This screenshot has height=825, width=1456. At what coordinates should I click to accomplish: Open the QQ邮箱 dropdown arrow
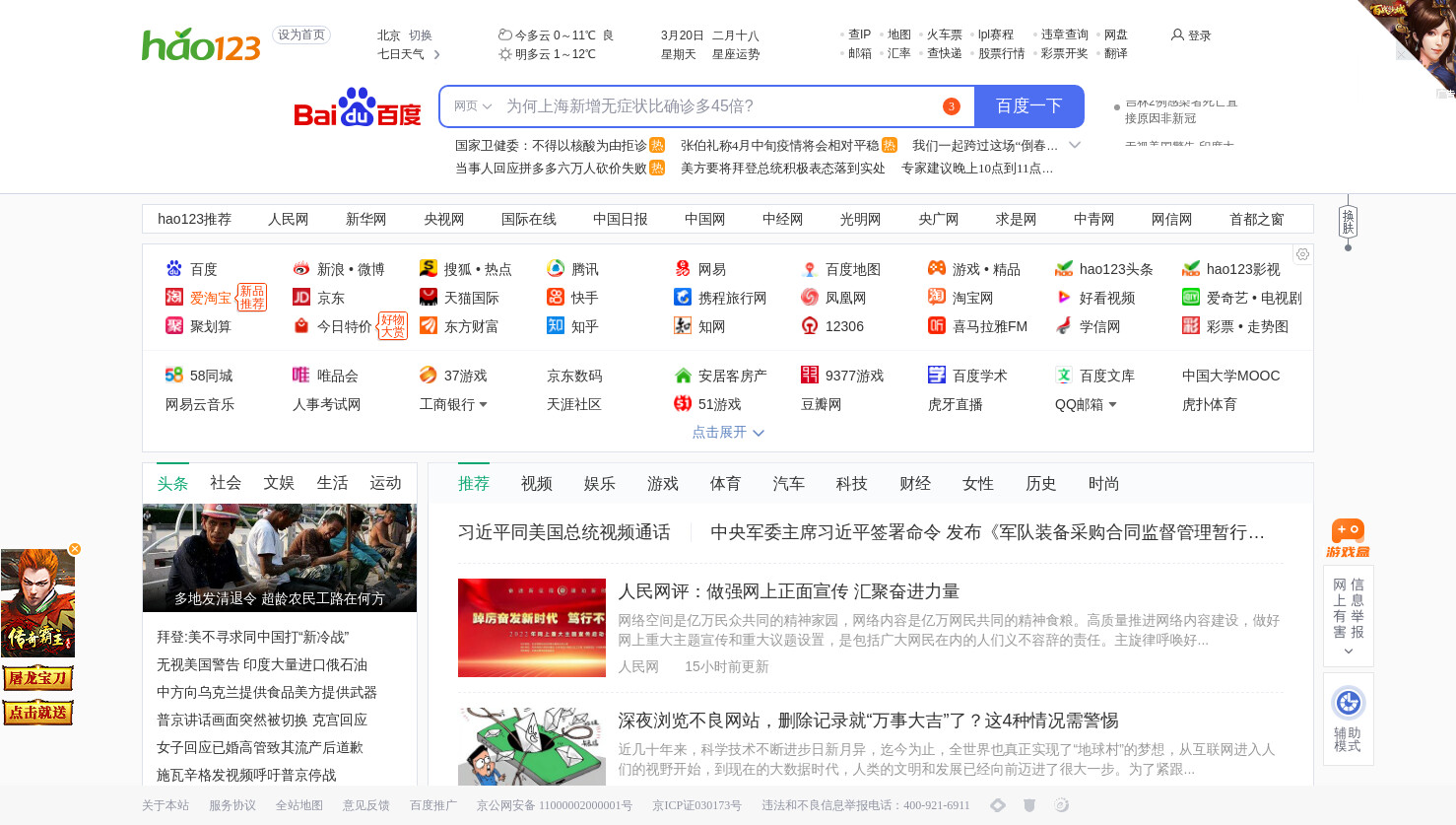pos(1112,404)
